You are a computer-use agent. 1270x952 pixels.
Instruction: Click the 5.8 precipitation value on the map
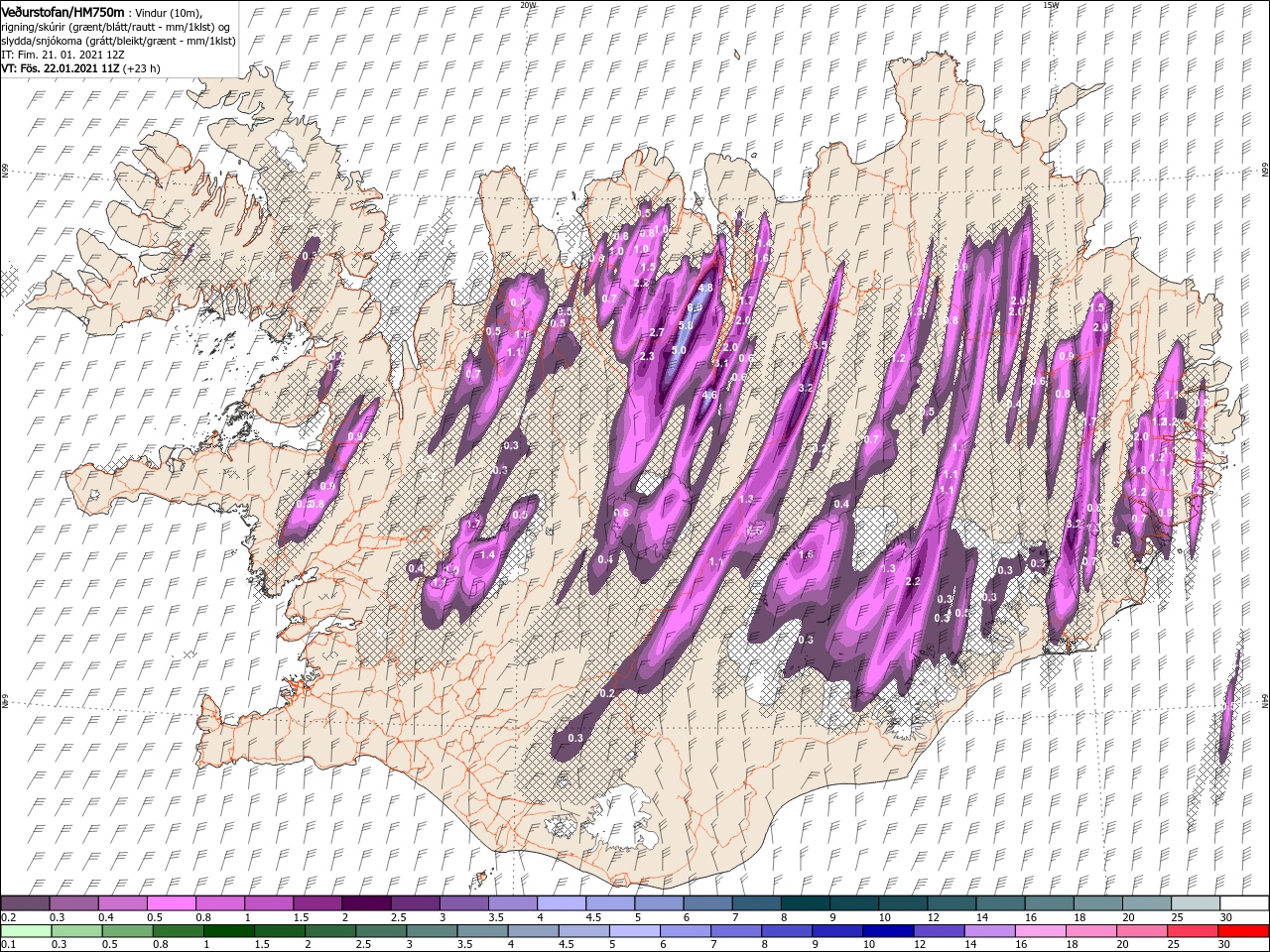click(685, 325)
